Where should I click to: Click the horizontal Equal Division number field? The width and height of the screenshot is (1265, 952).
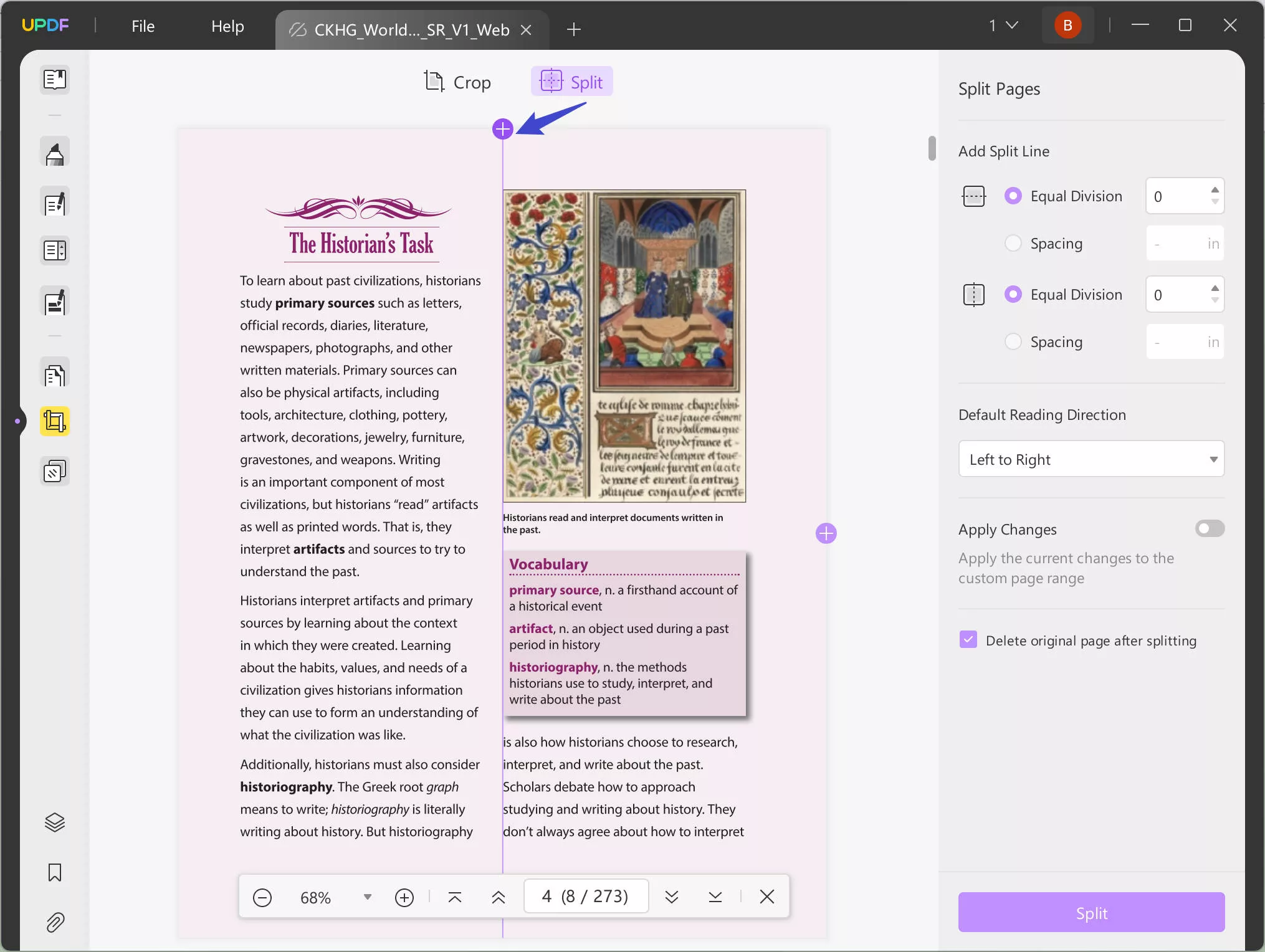point(1185,196)
